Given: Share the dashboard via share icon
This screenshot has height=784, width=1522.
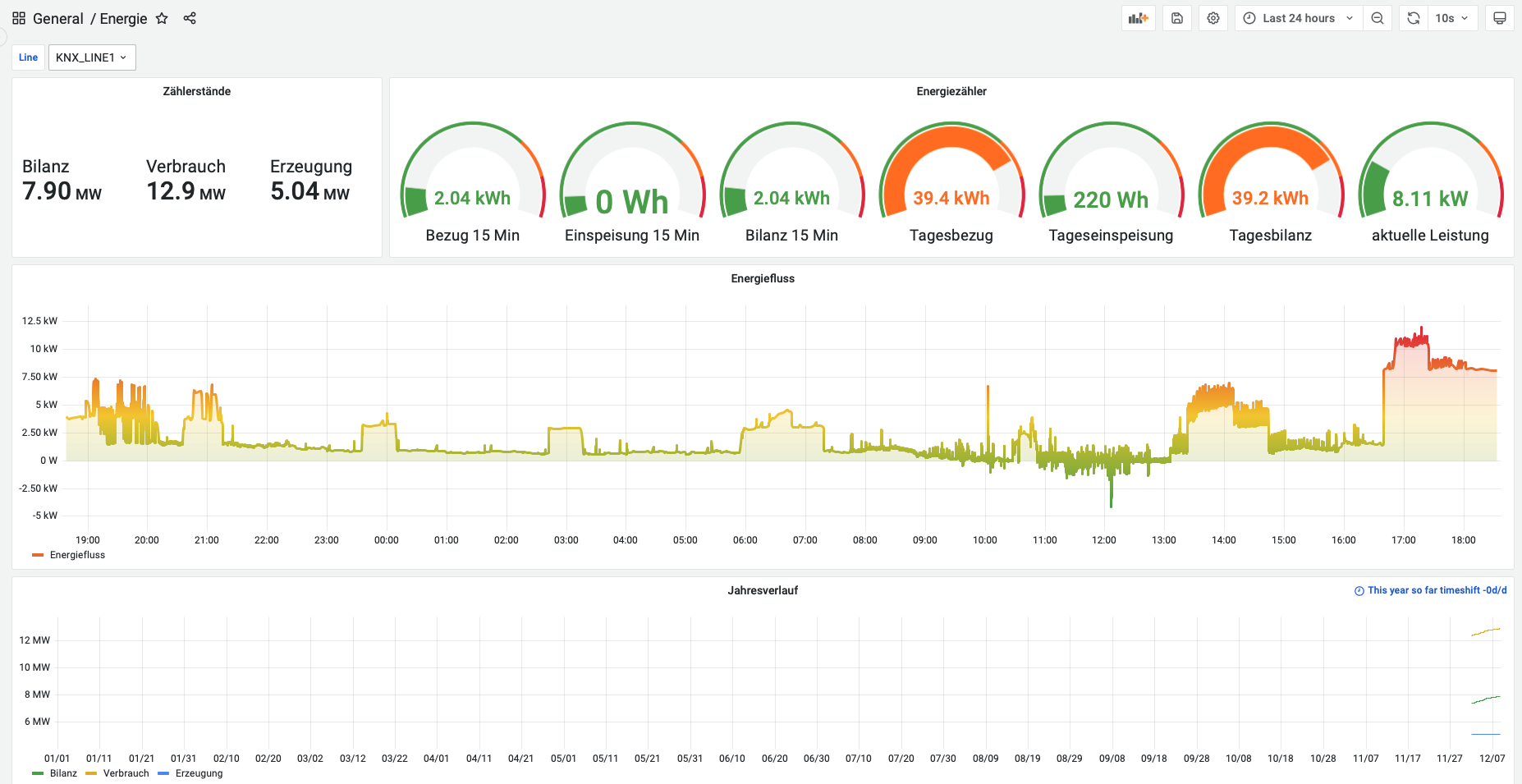Looking at the screenshot, I should tap(190, 18).
